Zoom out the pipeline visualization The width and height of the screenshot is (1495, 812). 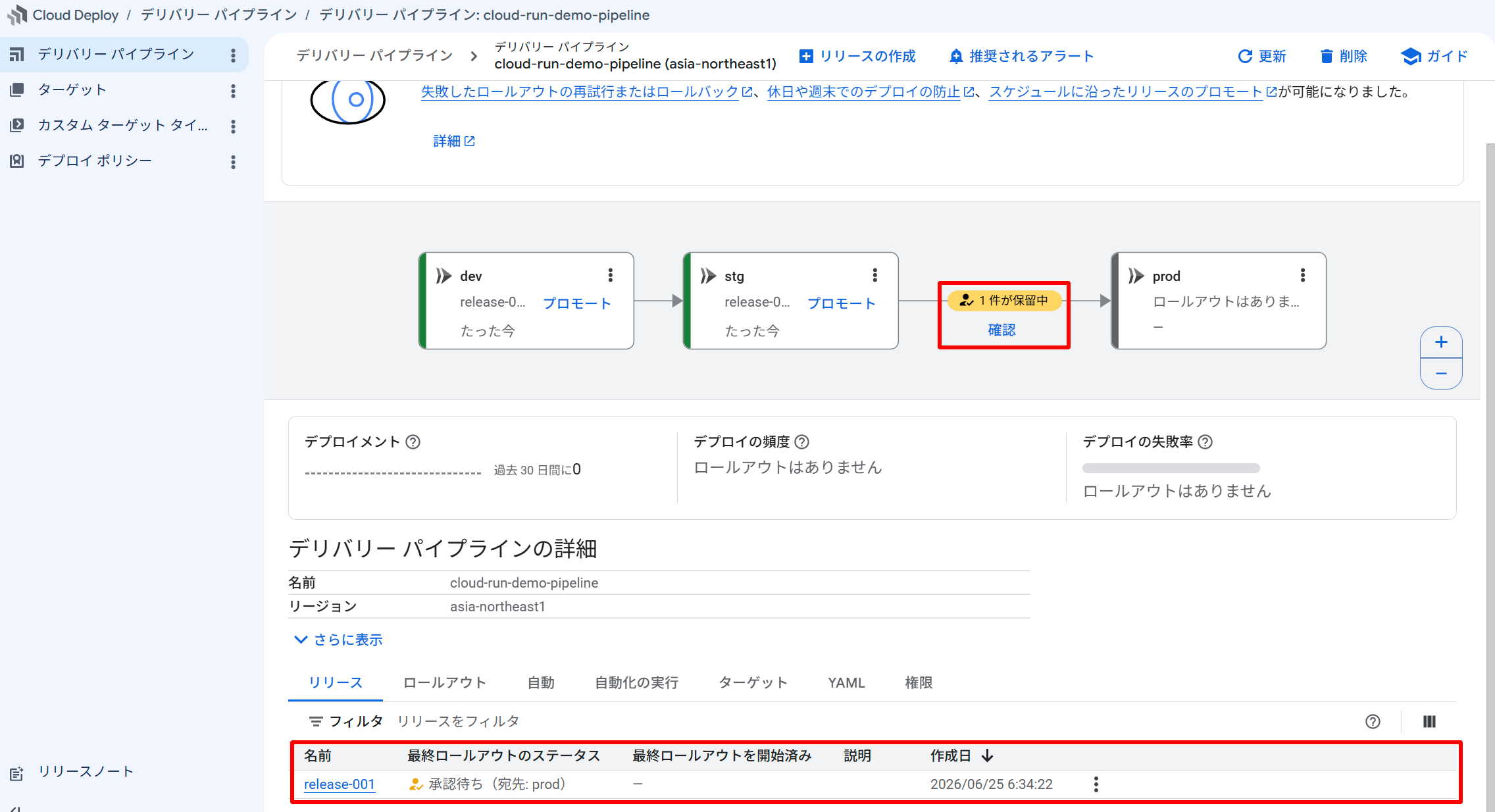point(1441,374)
